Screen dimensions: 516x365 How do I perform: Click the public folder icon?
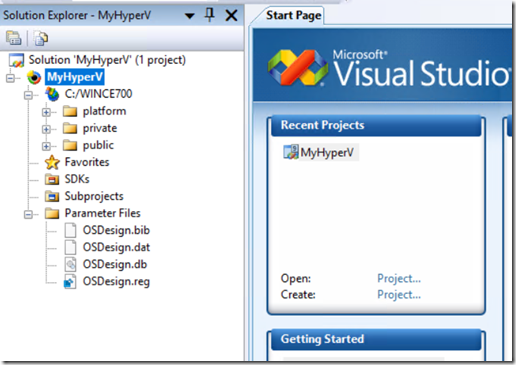[70, 145]
